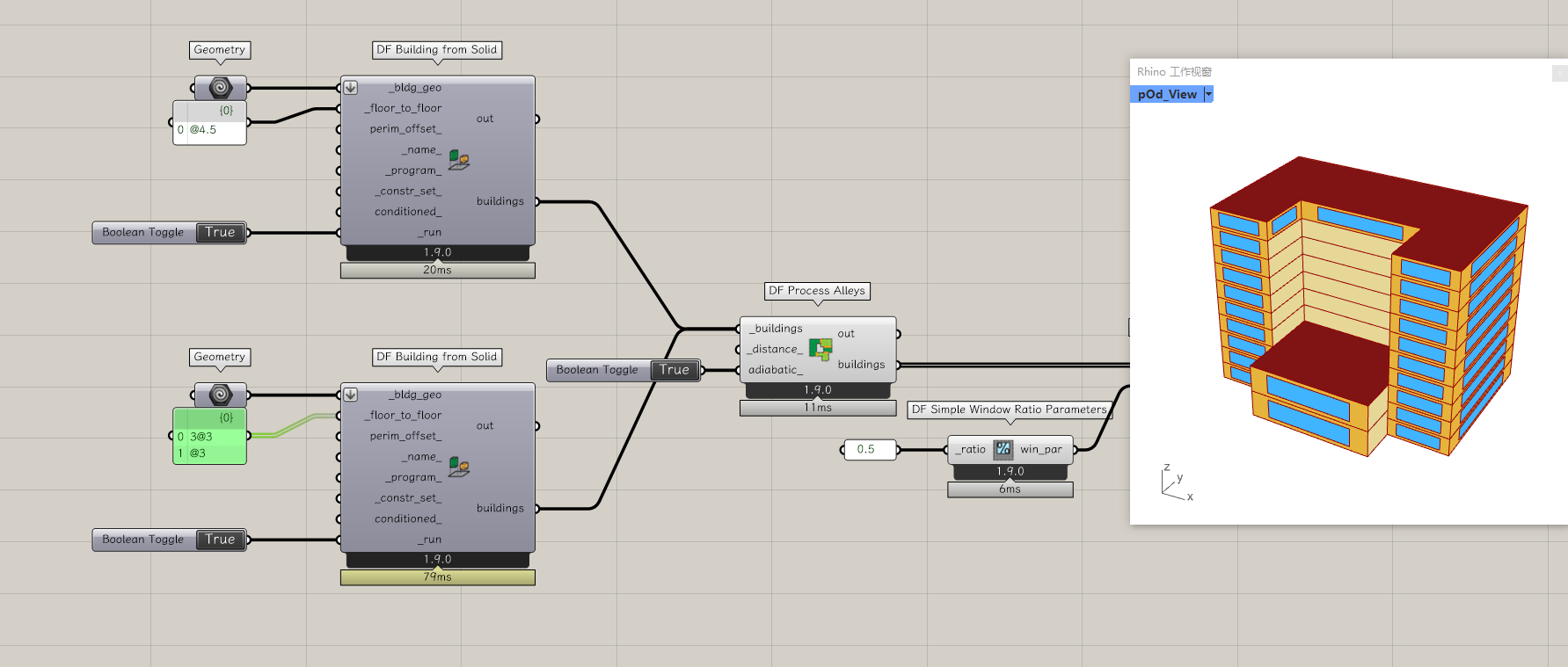Click the pOd_View viewport title tab
This screenshot has width=1568, height=667.
point(1166,94)
